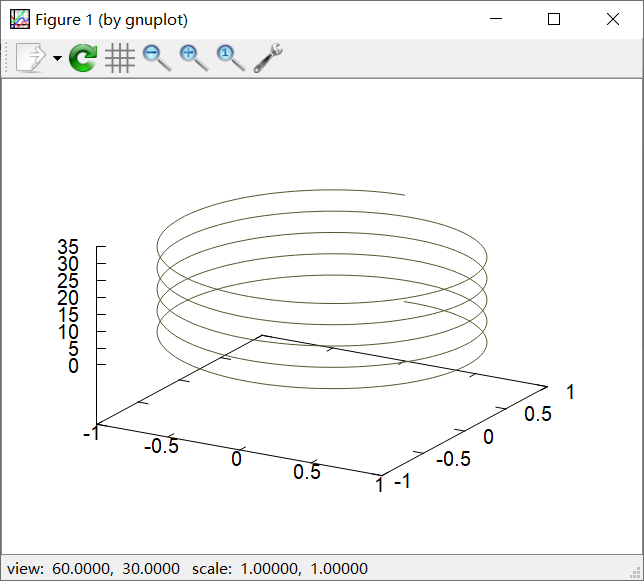Click the gnuplot window title icon

(20, 19)
